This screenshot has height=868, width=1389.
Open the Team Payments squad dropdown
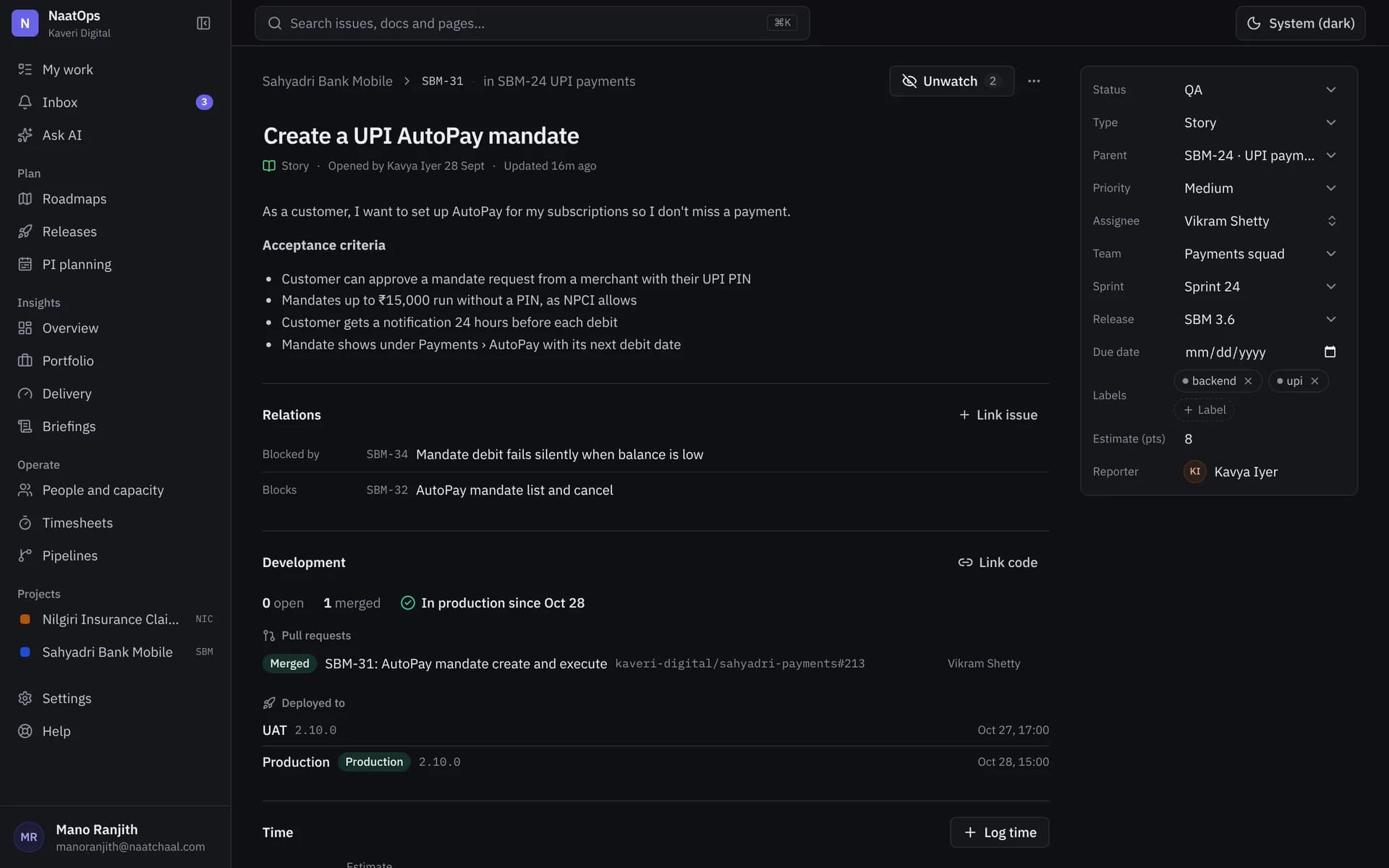pos(1260,254)
